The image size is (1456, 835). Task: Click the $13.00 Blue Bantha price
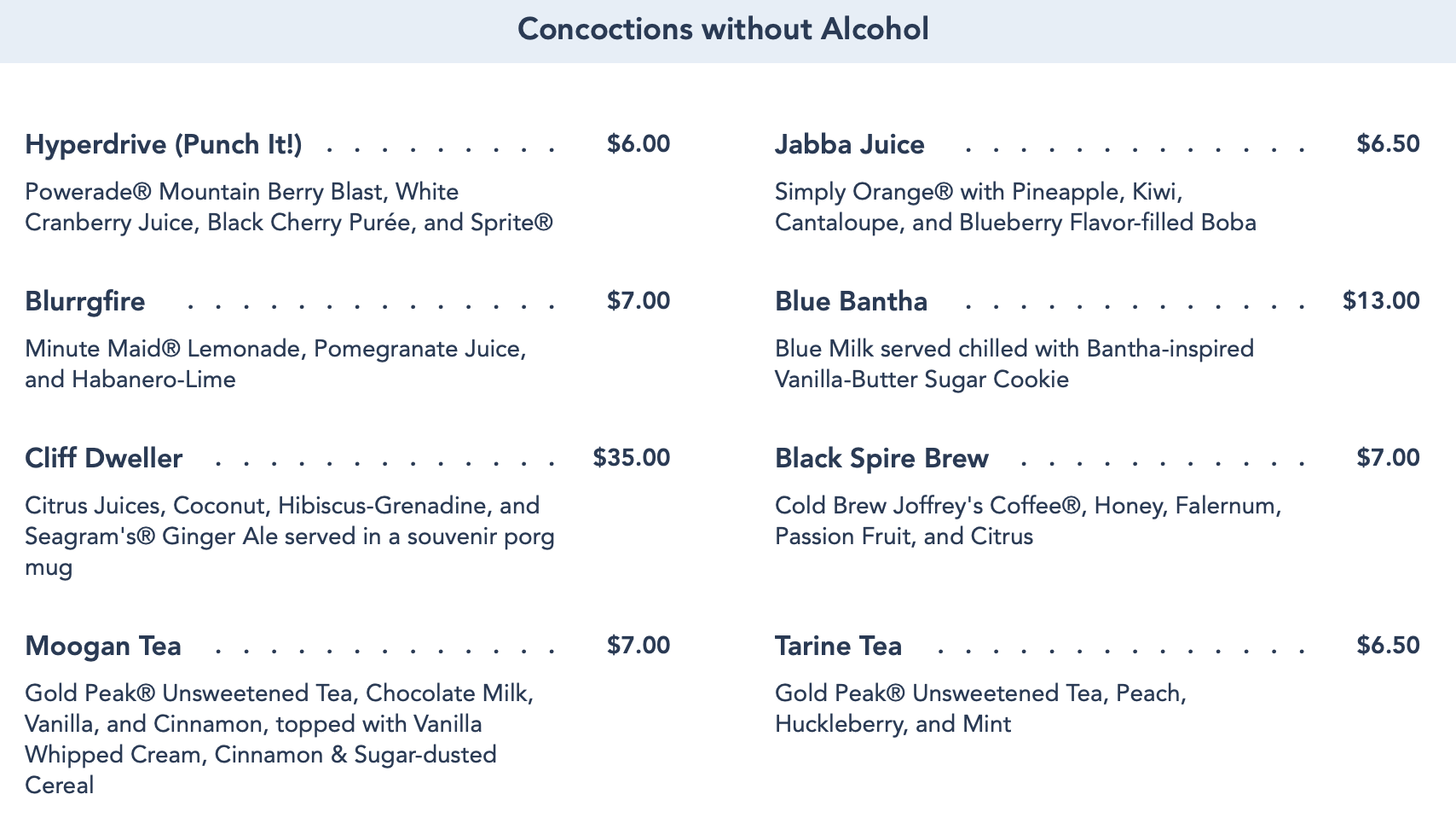tap(1381, 300)
